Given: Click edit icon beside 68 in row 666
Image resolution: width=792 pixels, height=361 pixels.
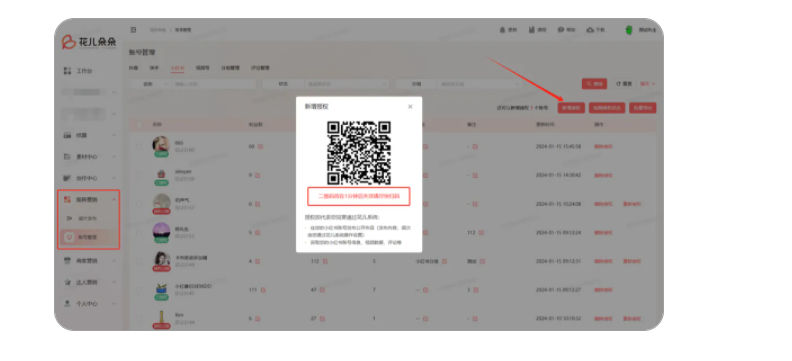Looking at the screenshot, I should [x=261, y=146].
